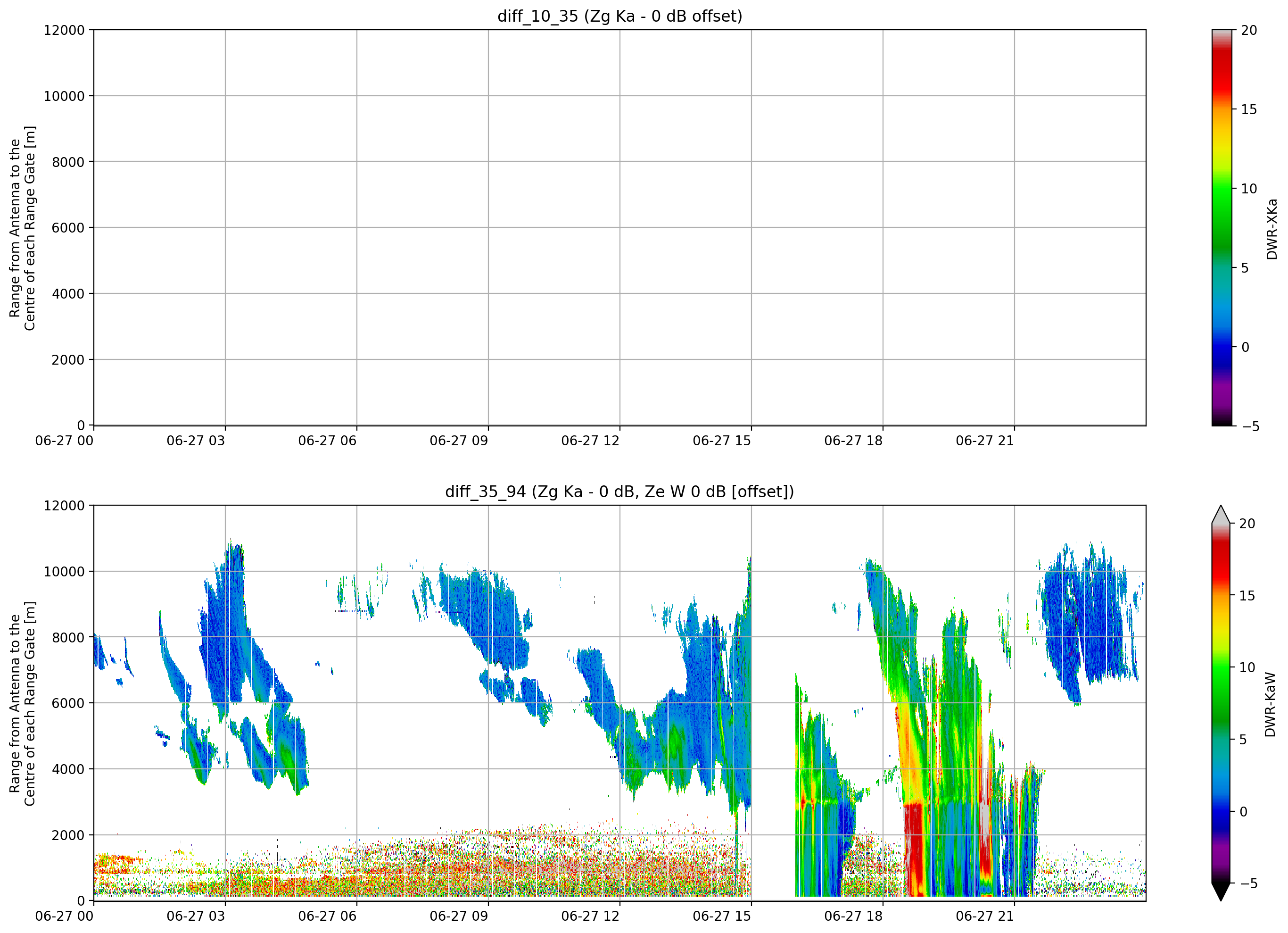The image size is (1288, 933).
Task: Click the '5' tick on the DWR-XKa colorbar
Action: pyautogui.click(x=1245, y=267)
